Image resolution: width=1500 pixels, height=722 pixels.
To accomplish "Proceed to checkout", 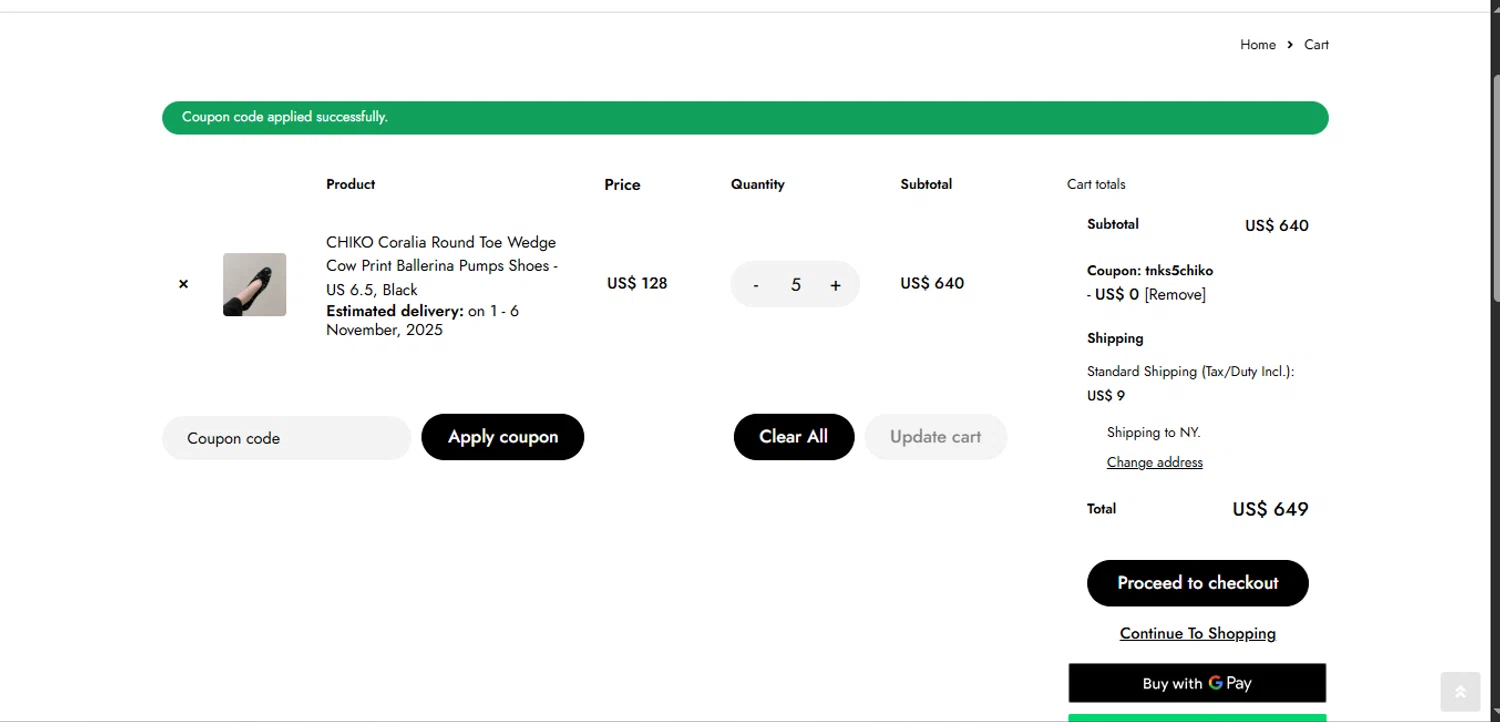I will tap(1198, 583).
